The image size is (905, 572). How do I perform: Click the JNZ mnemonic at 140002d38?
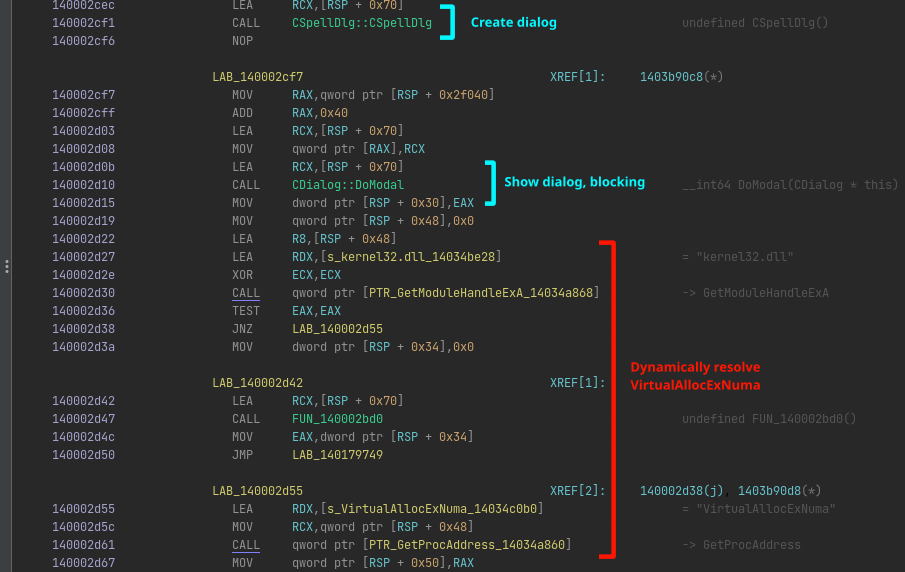coord(243,329)
